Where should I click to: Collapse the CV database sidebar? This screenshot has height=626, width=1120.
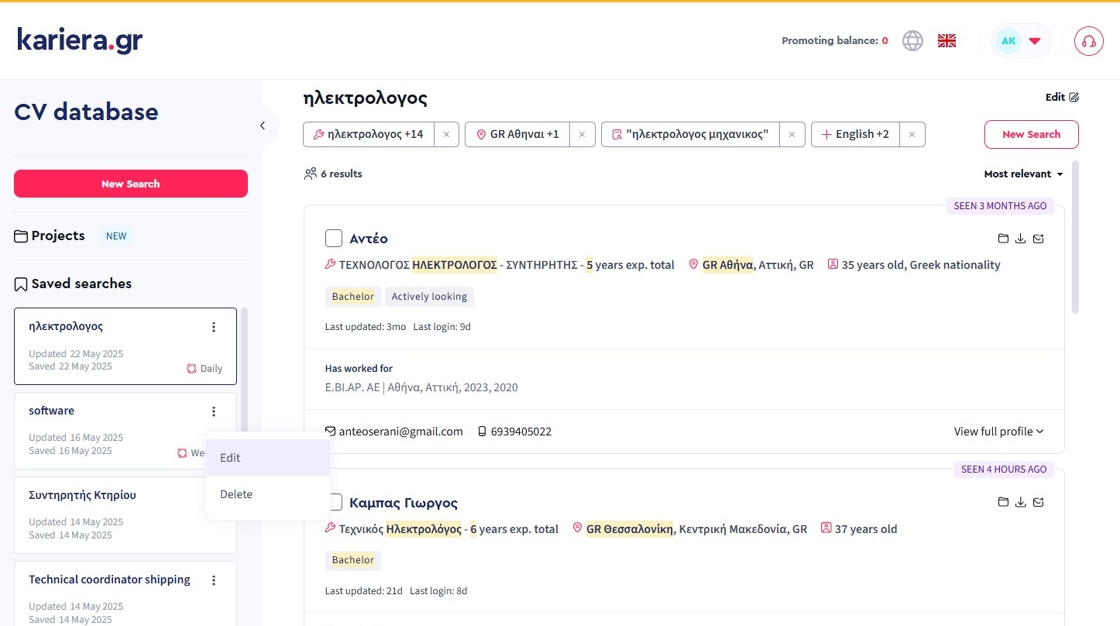pos(262,126)
